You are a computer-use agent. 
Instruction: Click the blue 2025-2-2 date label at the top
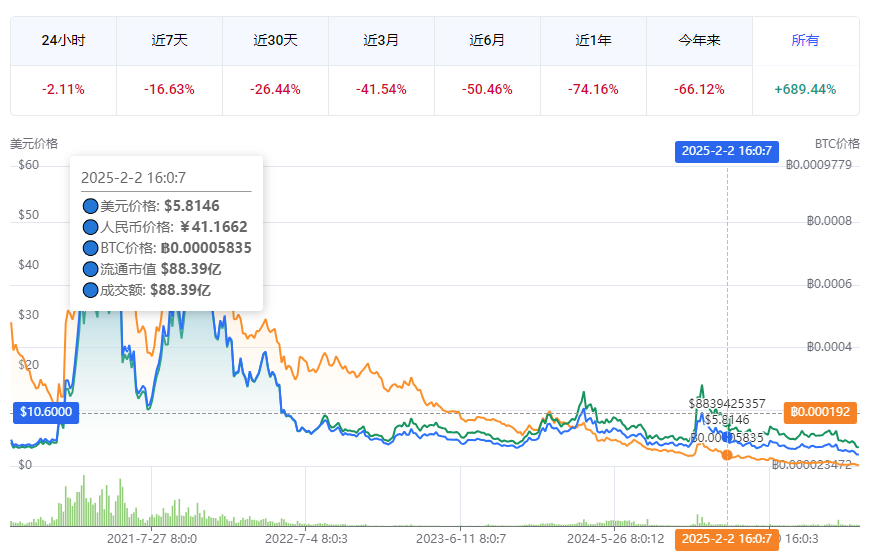point(726,151)
